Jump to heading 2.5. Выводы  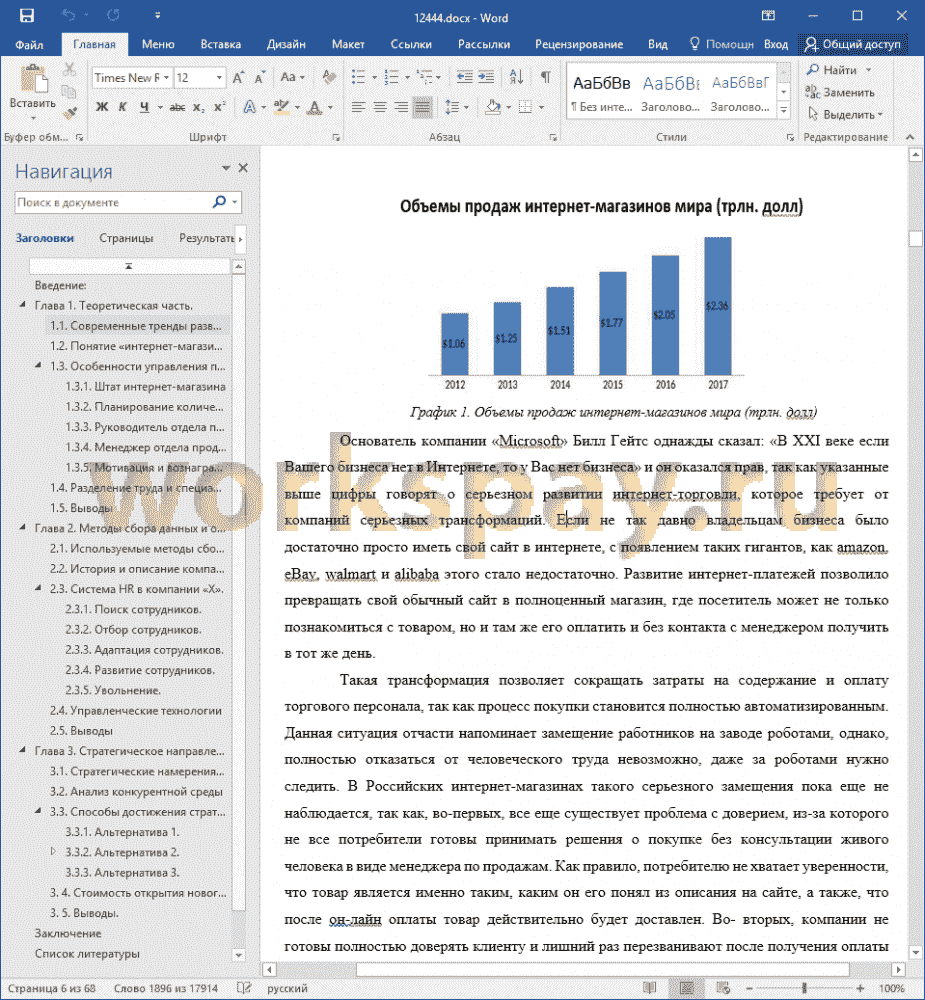tap(81, 730)
